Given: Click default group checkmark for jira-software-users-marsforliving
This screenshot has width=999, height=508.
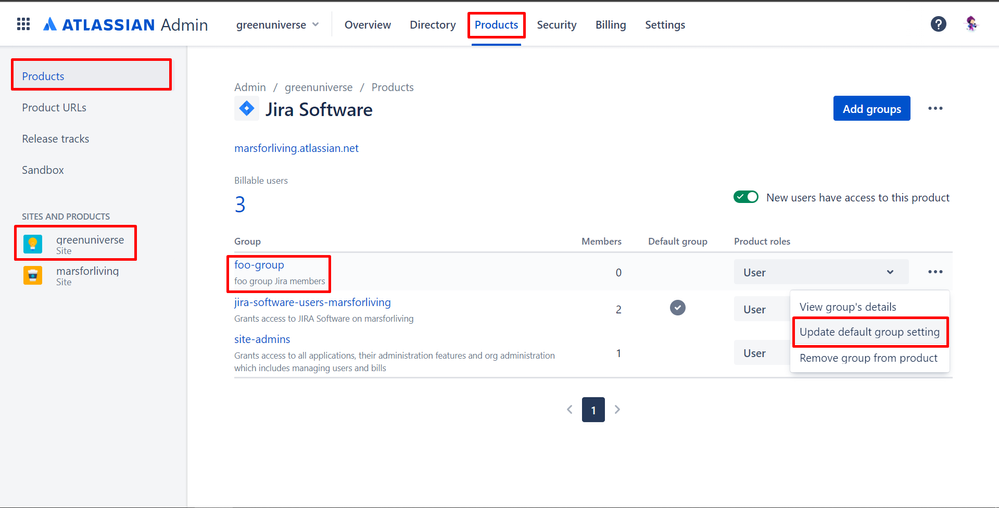Looking at the screenshot, I should (677, 308).
